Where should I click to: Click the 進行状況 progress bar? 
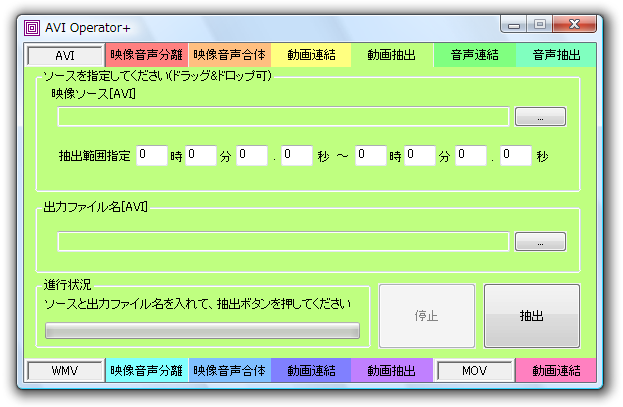pos(202,331)
